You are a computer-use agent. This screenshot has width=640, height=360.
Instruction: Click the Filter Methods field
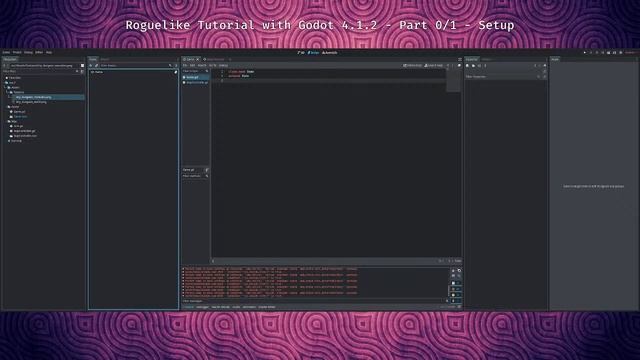196,176
